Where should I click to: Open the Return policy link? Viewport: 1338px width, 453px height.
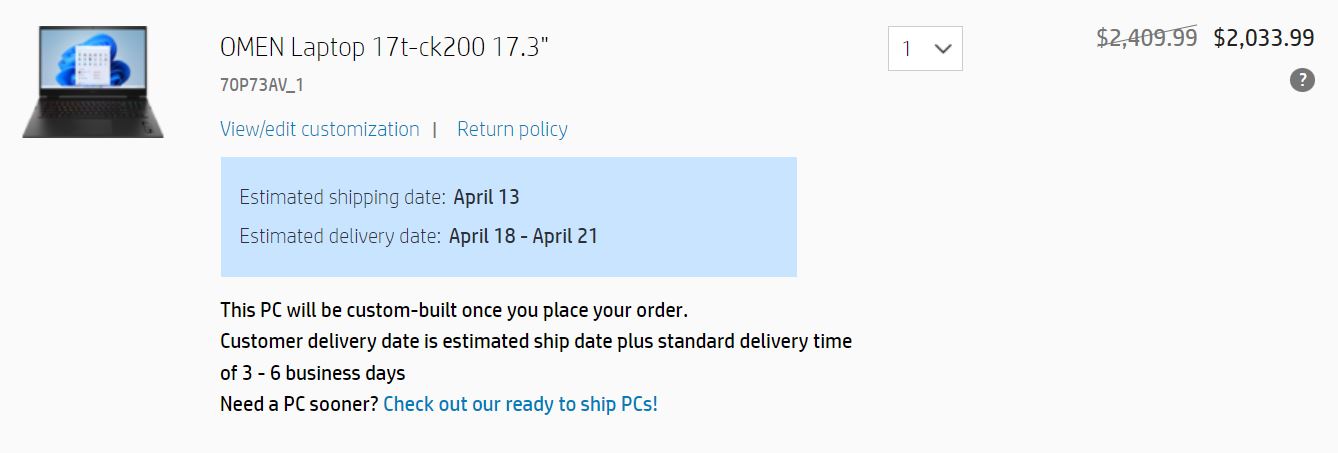(x=512, y=129)
